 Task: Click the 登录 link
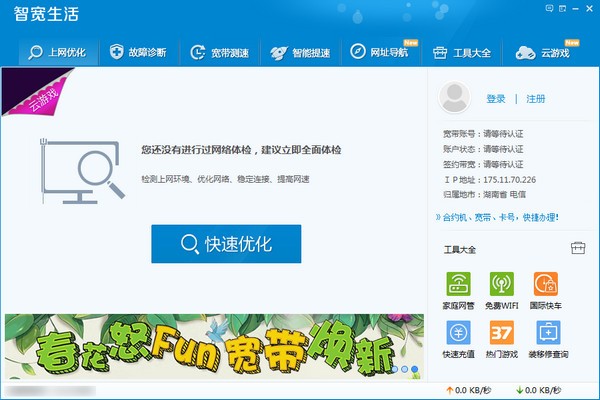click(x=496, y=99)
